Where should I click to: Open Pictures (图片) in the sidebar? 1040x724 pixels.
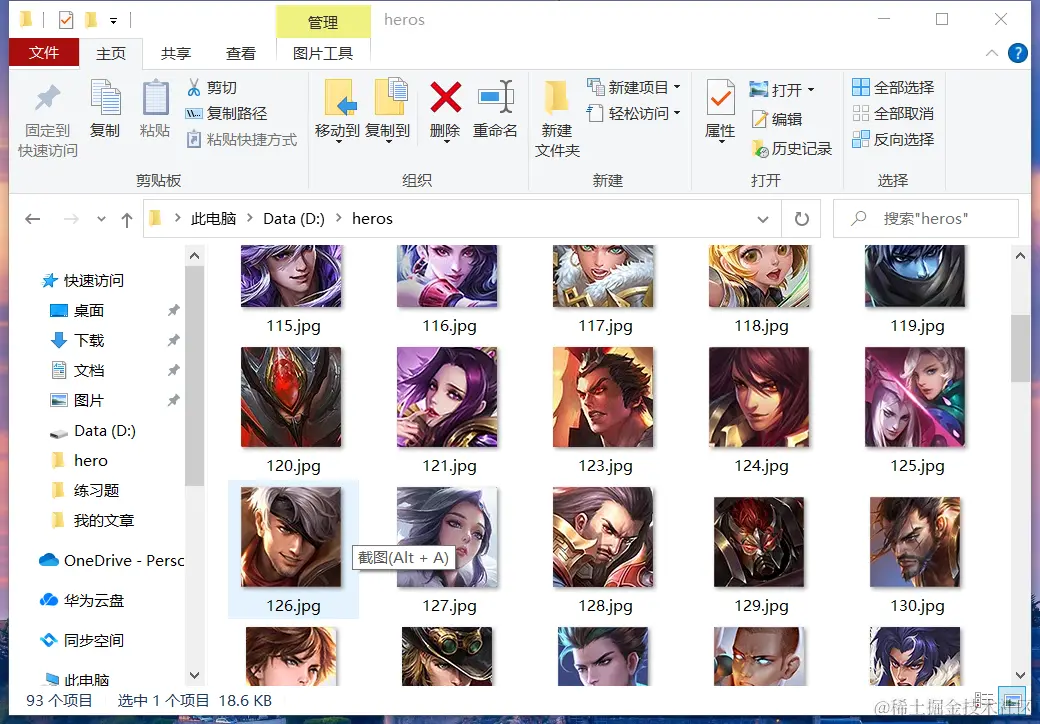[77, 400]
